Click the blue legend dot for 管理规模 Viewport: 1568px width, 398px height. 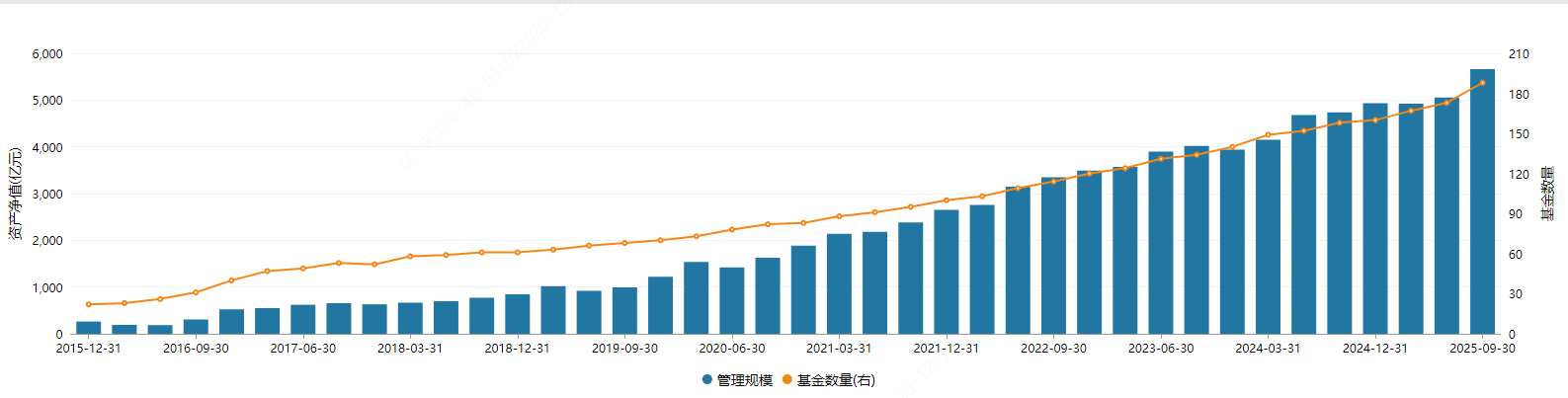[707, 380]
